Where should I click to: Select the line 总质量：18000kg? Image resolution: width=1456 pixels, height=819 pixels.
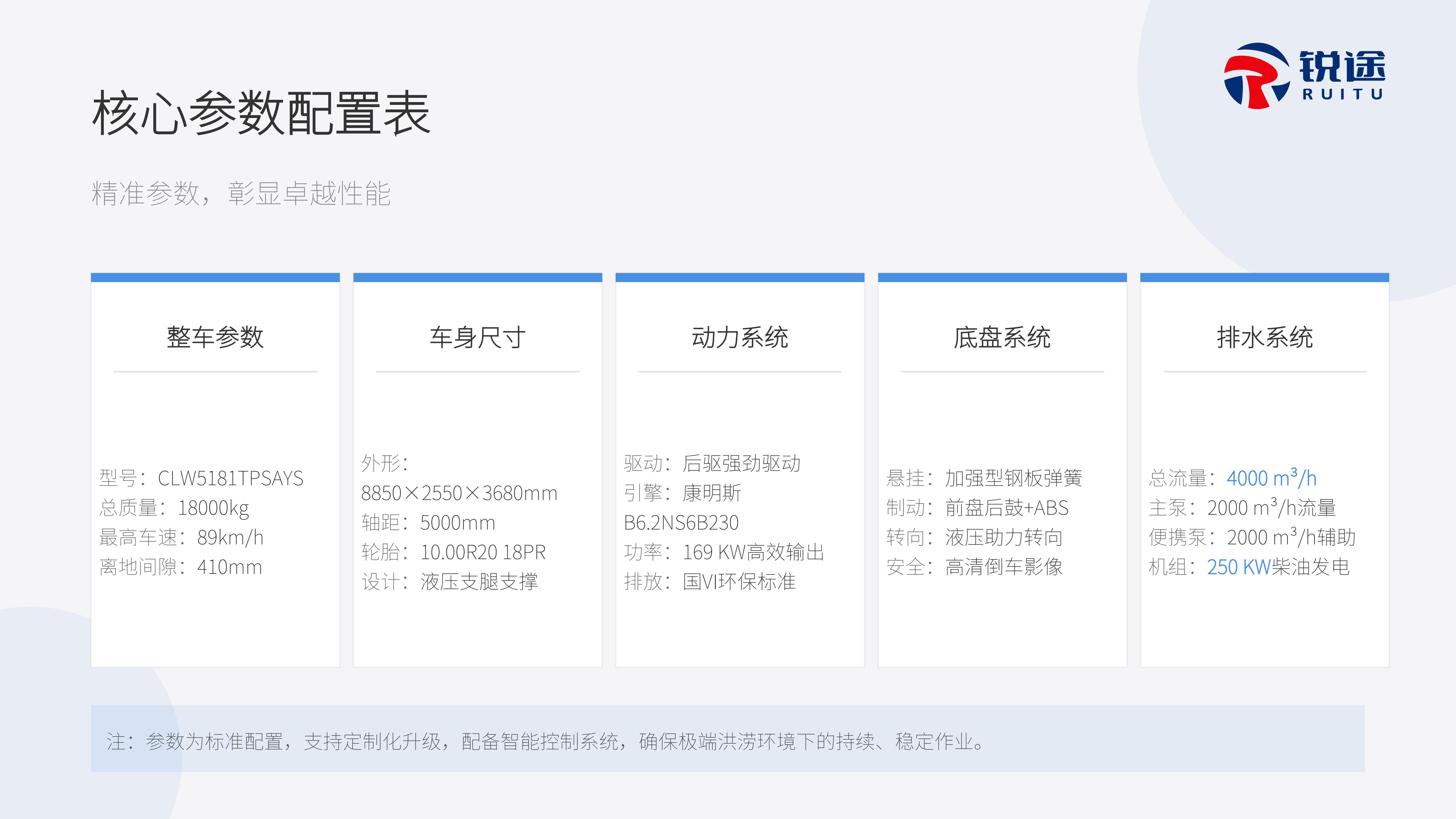[x=174, y=508]
